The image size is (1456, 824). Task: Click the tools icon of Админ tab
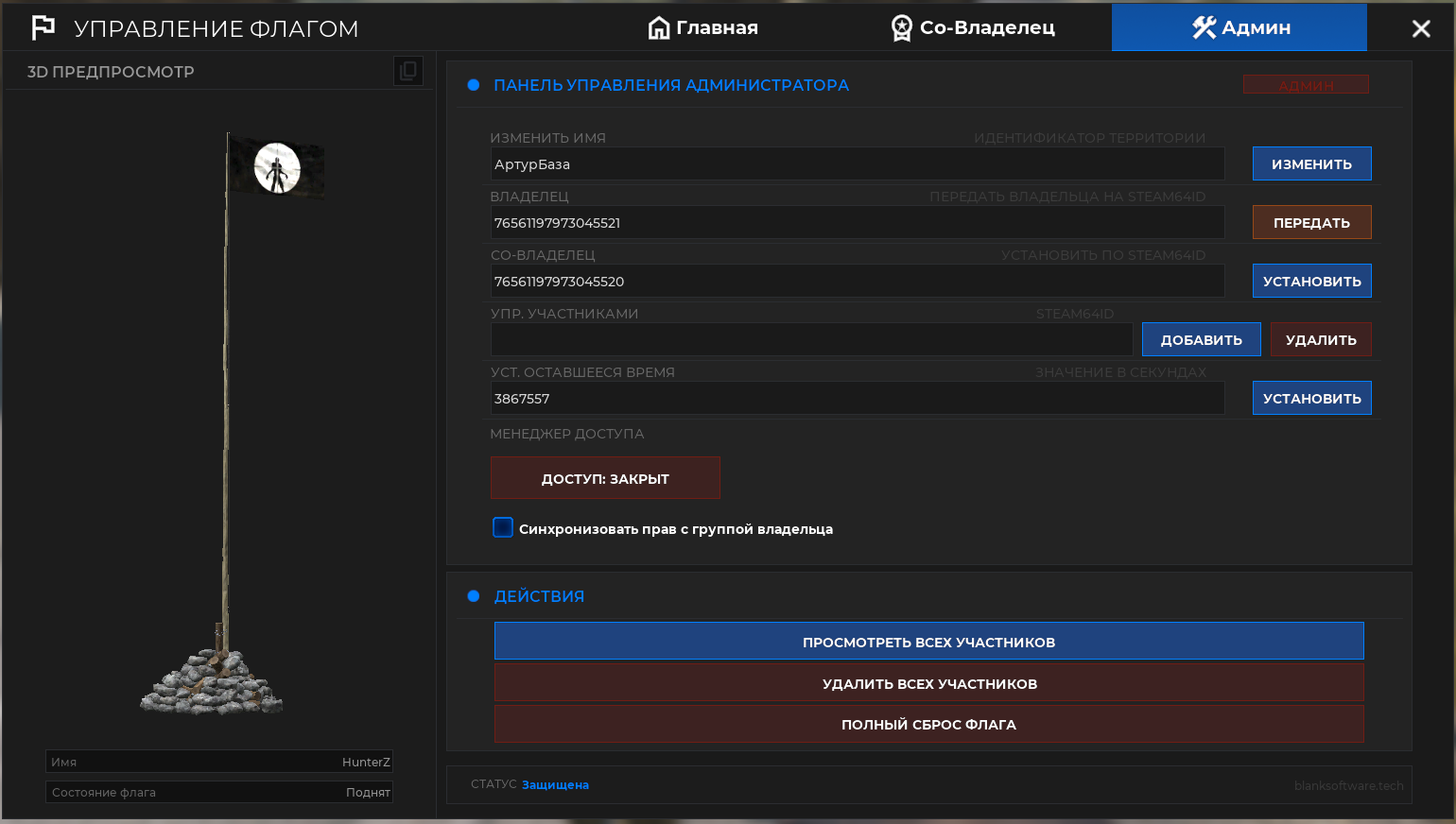tap(1204, 27)
